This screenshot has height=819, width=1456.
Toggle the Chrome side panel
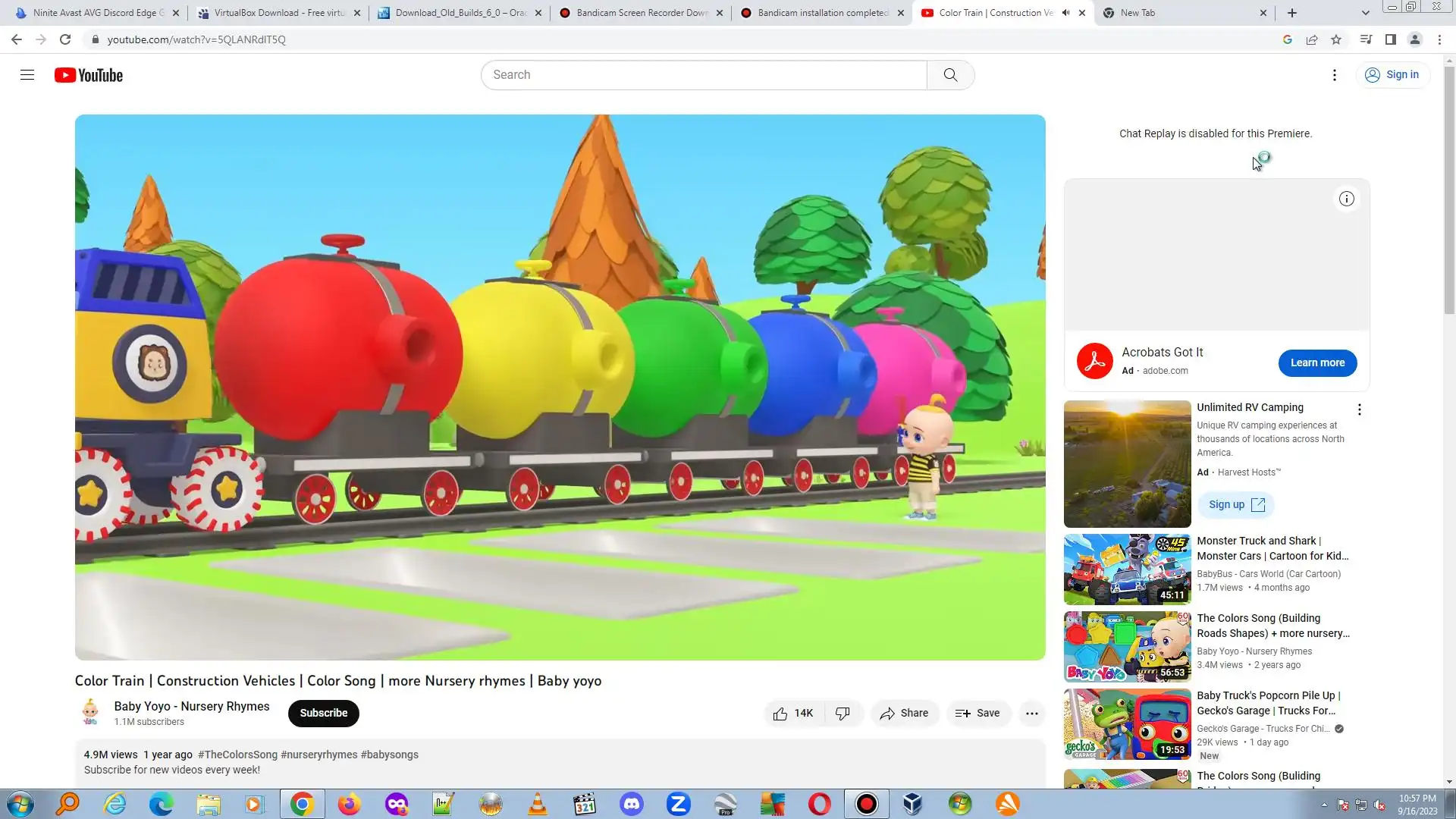[x=1390, y=39]
